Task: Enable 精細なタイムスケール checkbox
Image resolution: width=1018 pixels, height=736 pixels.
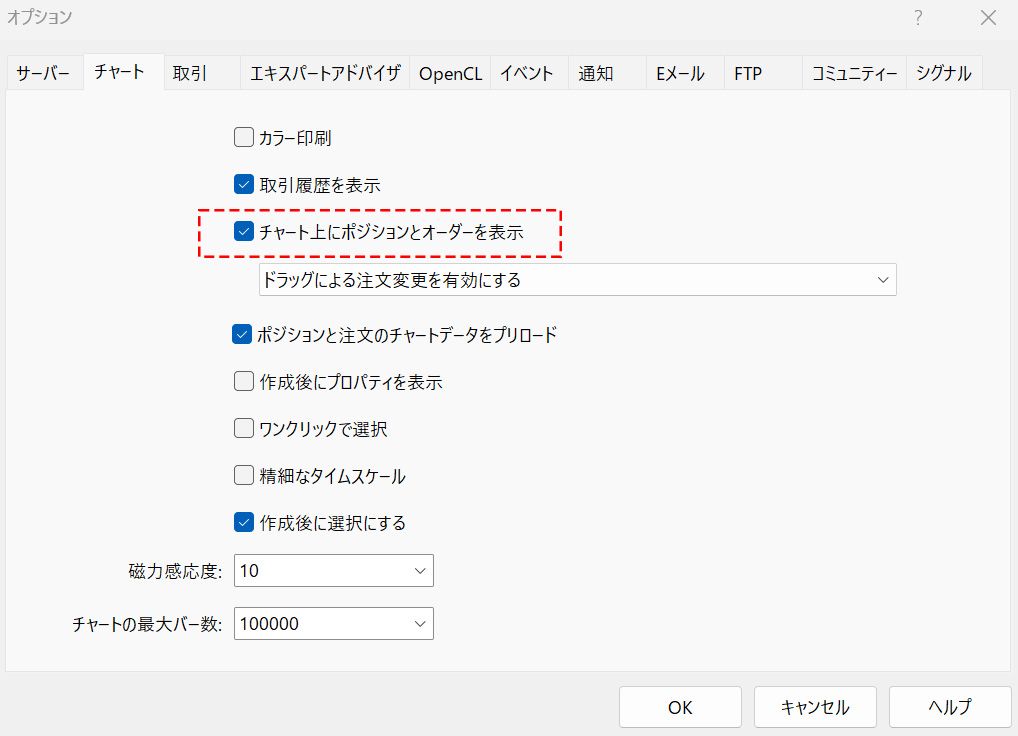Action: tap(243, 476)
